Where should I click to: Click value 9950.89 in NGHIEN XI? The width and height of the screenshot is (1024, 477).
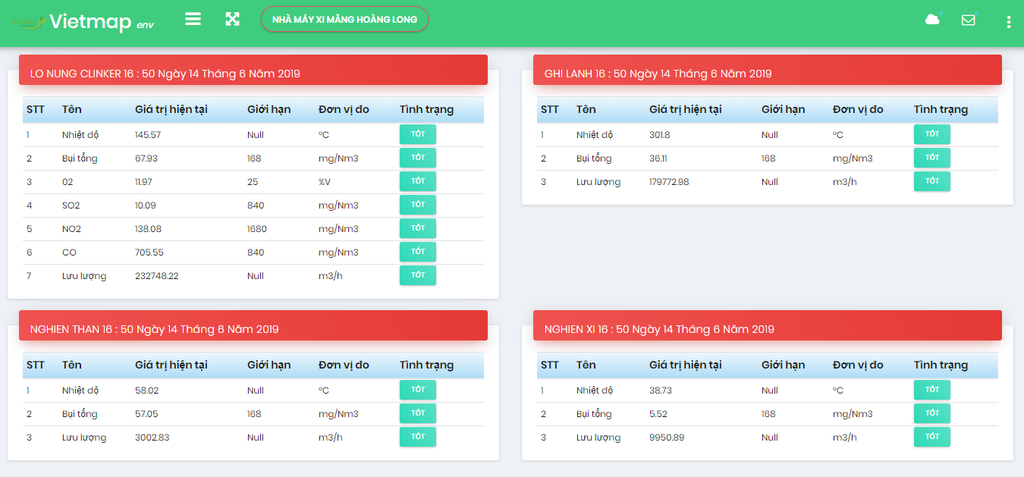pyautogui.click(x=666, y=437)
